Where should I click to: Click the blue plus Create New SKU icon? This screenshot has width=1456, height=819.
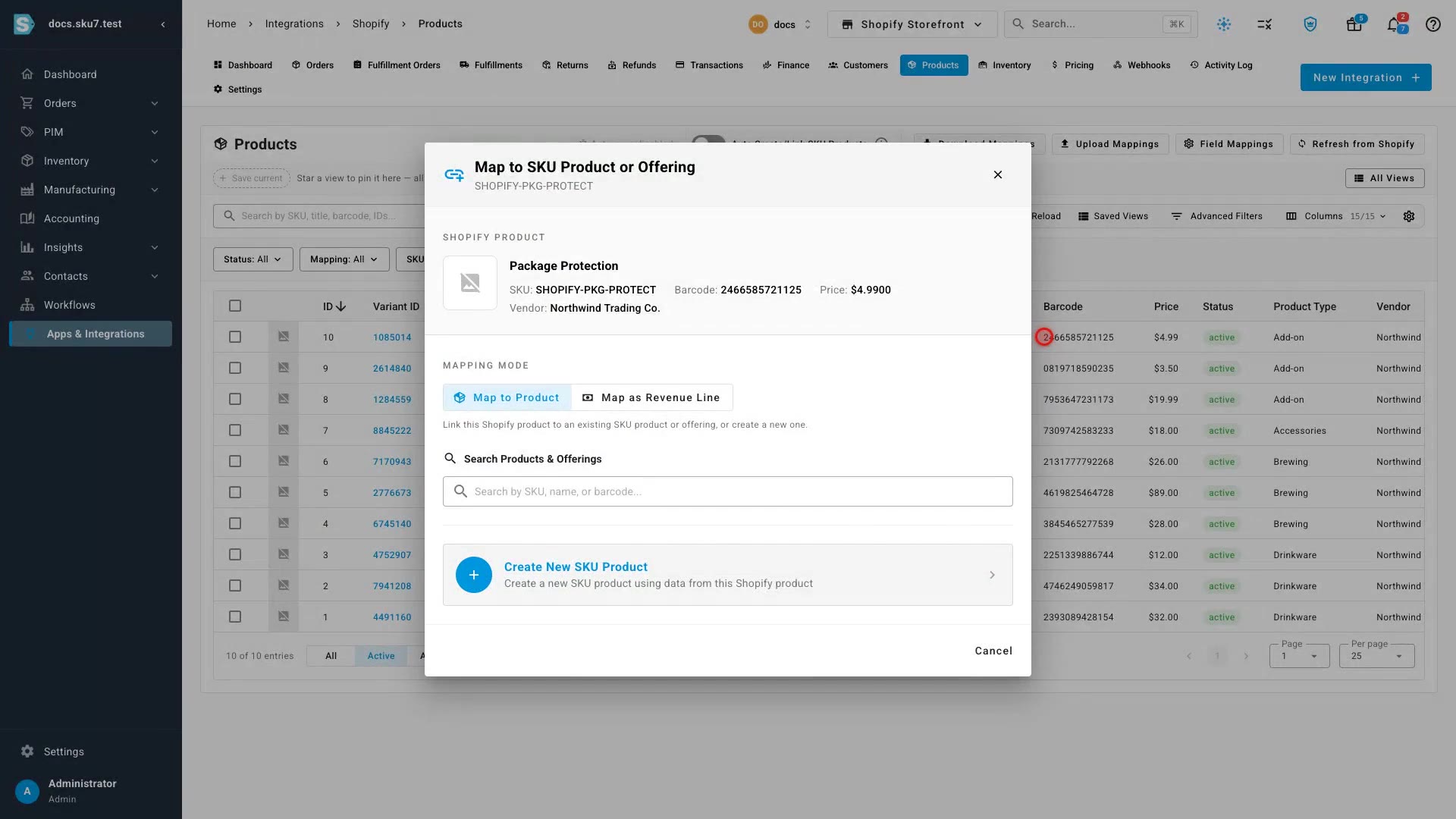tap(473, 575)
